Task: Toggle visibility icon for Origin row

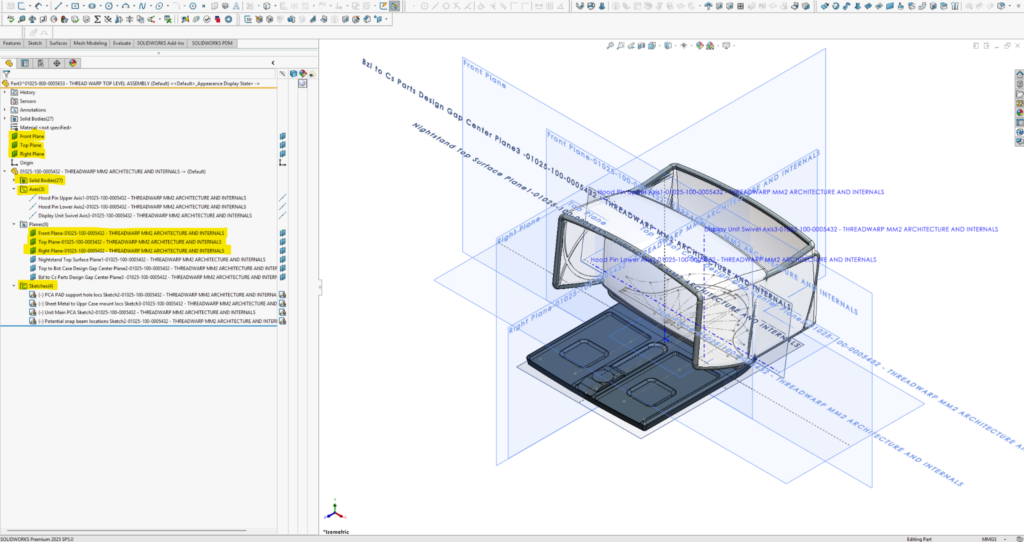Action: tap(283, 163)
